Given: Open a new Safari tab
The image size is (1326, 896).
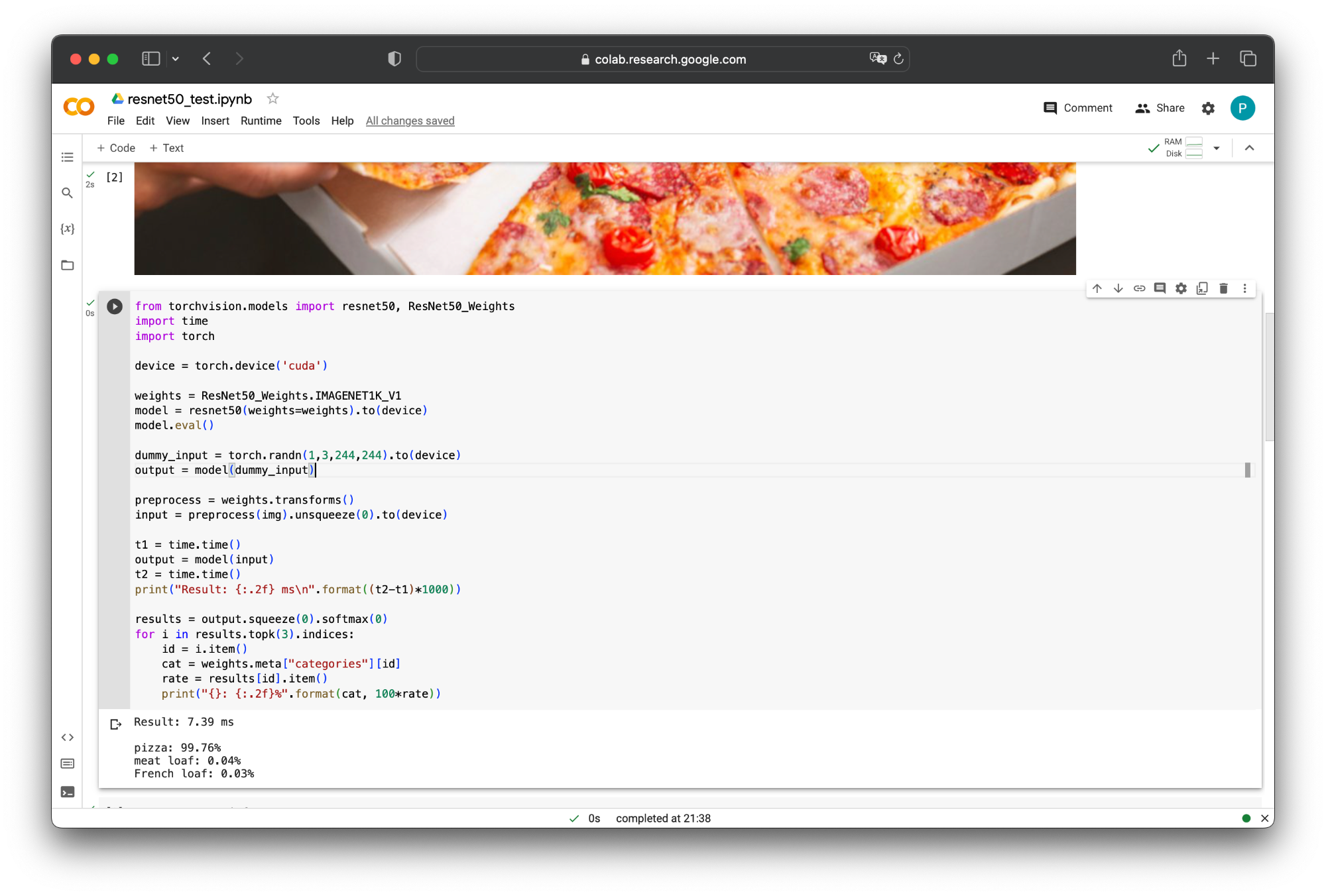Looking at the screenshot, I should (1213, 58).
